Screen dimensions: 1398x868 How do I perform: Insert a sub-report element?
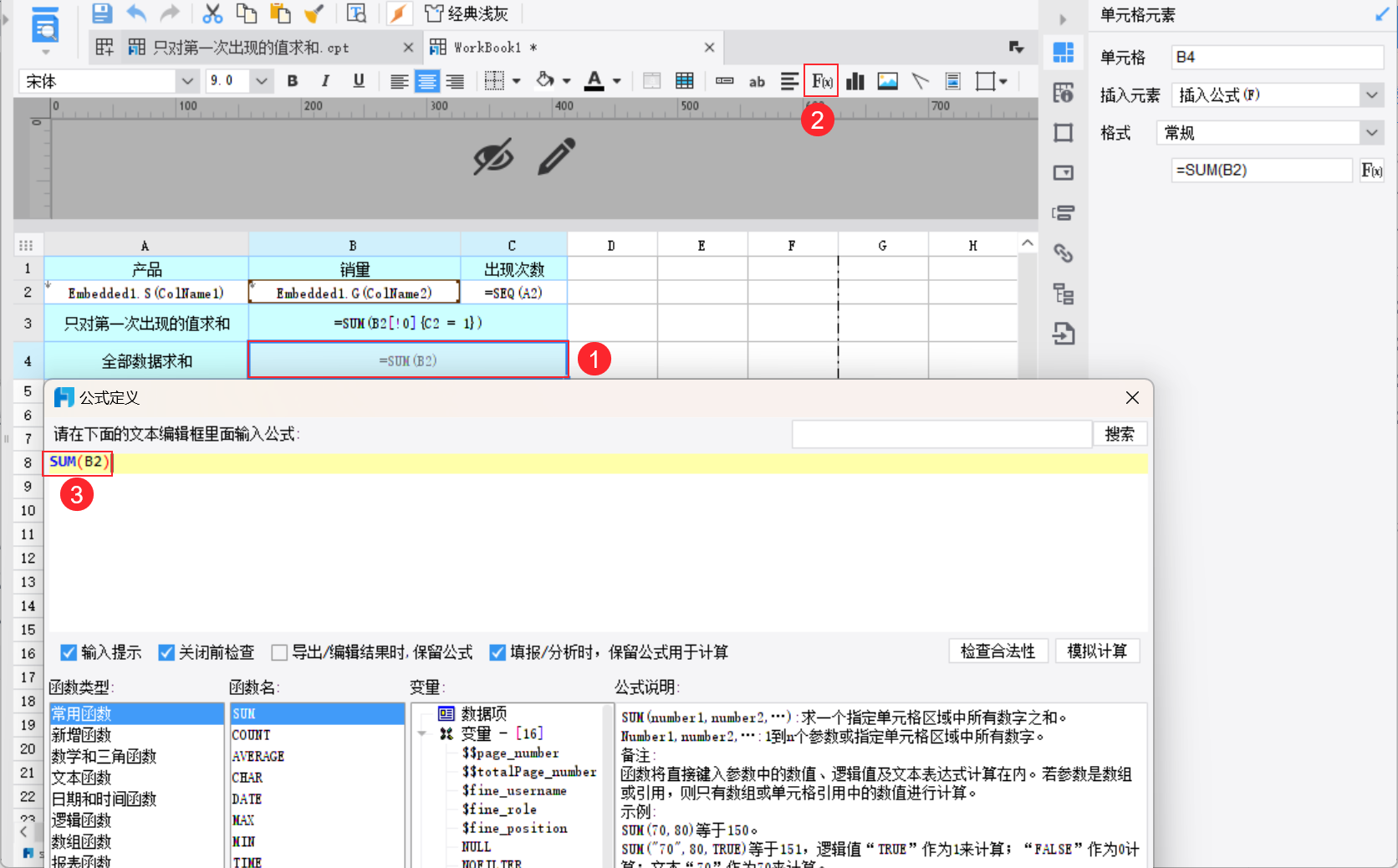click(x=952, y=81)
